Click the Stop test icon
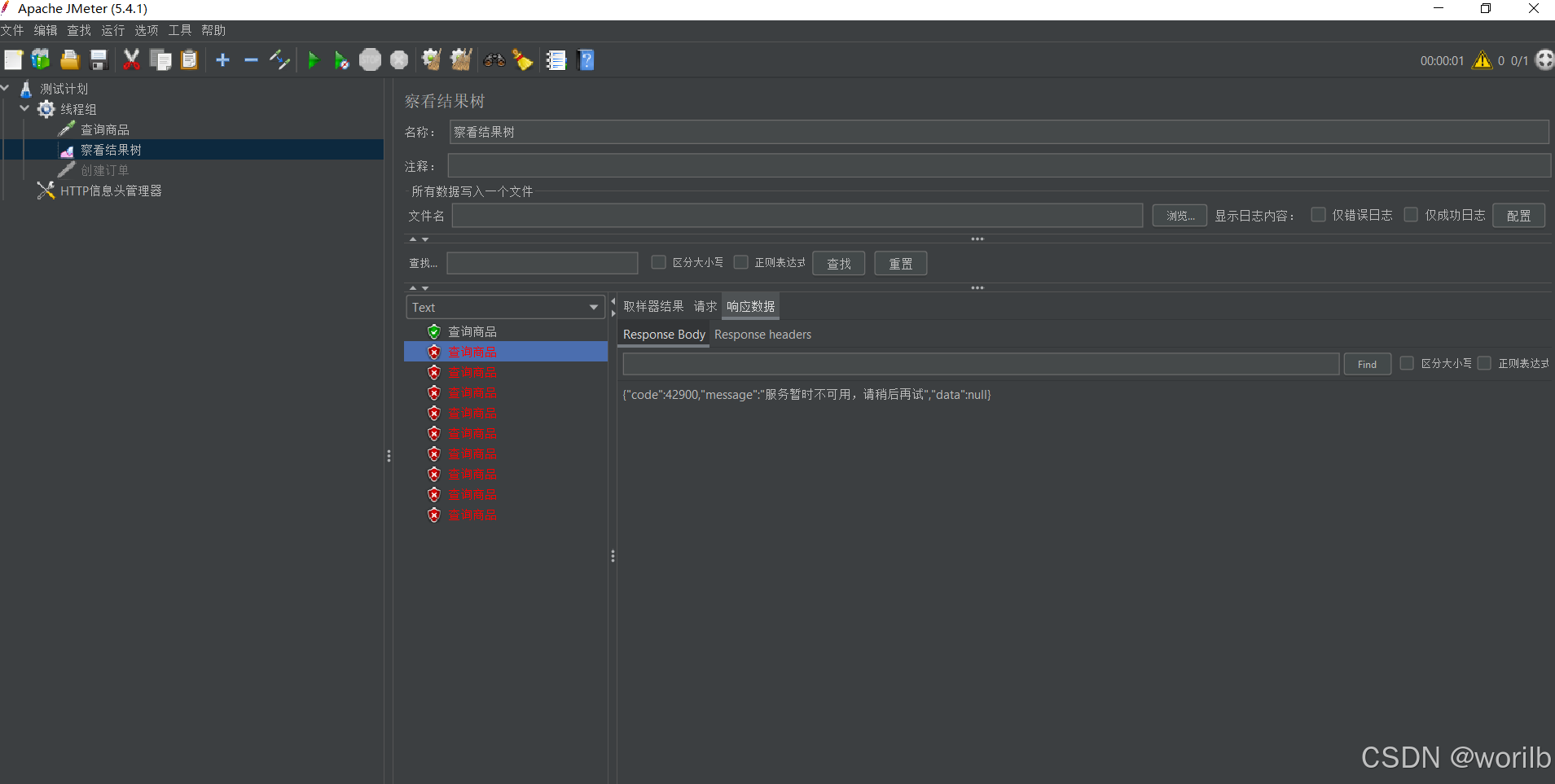The height and width of the screenshot is (784, 1555). coord(370,60)
